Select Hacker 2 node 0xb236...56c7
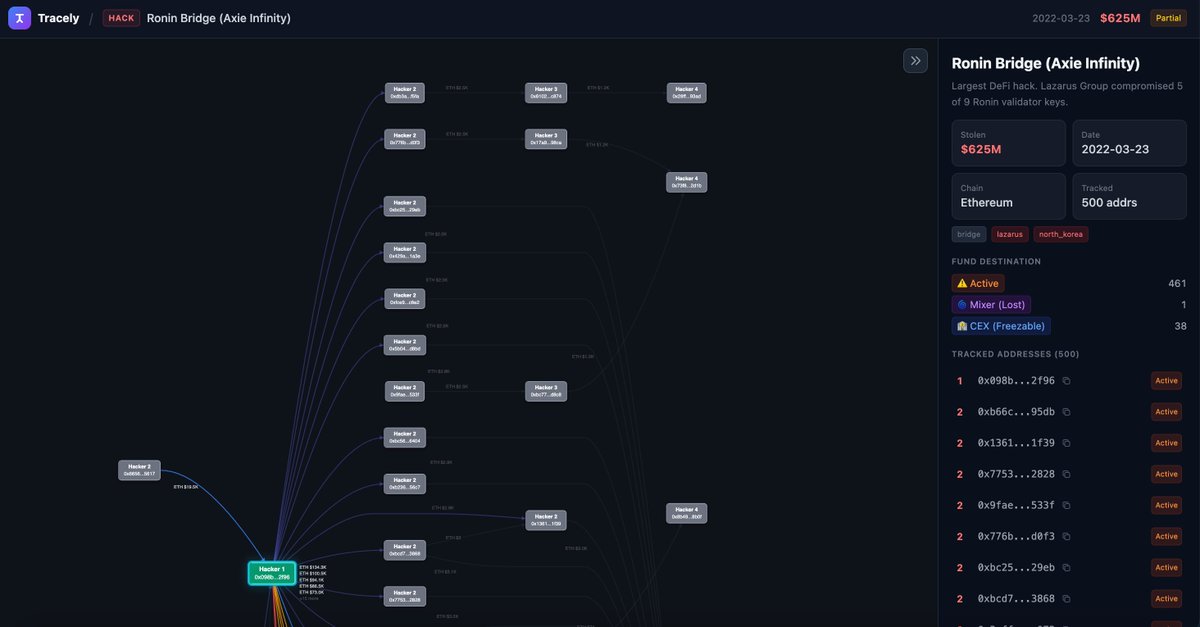 click(405, 483)
